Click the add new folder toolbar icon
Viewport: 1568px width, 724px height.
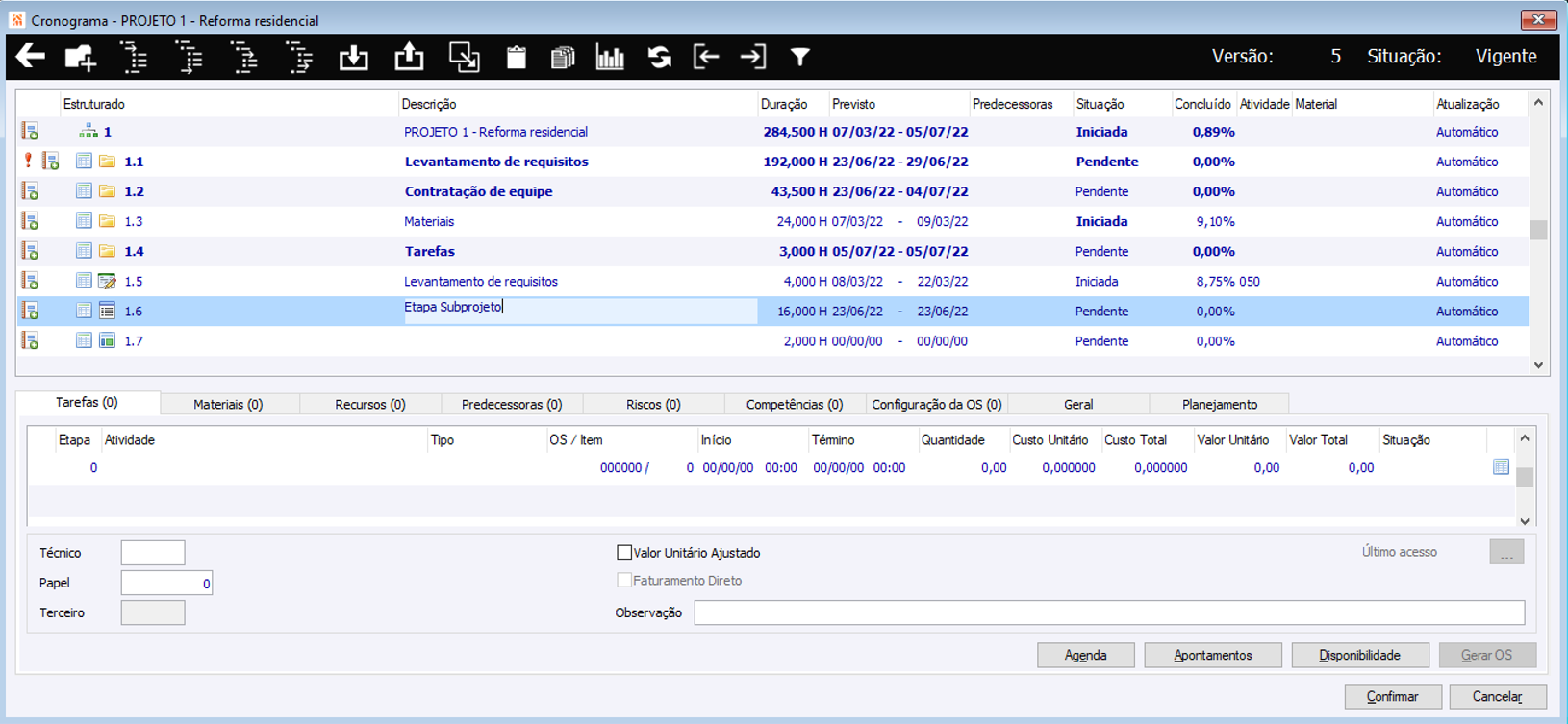pos(81,58)
